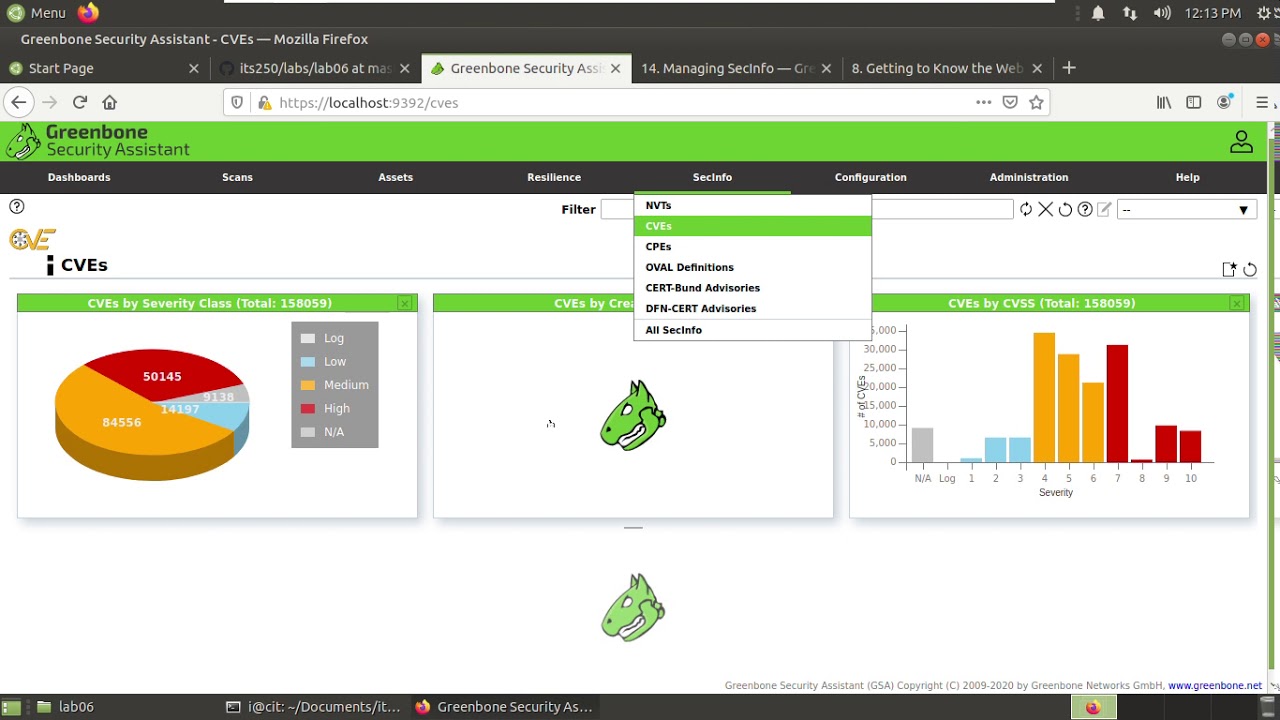Click the site security padlock icon
1280x720 pixels.
click(x=263, y=102)
